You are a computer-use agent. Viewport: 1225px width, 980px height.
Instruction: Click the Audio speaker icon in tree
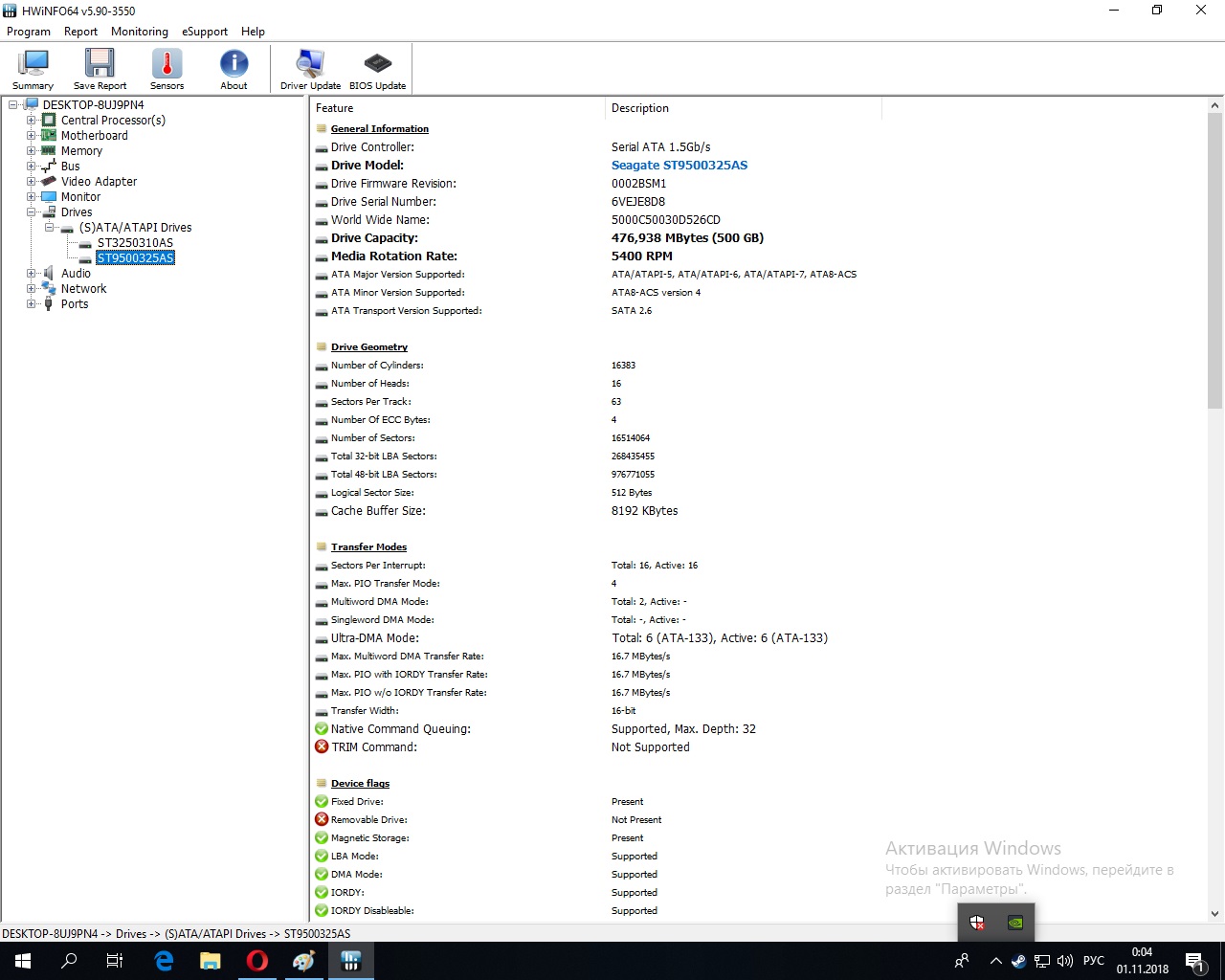point(49,274)
